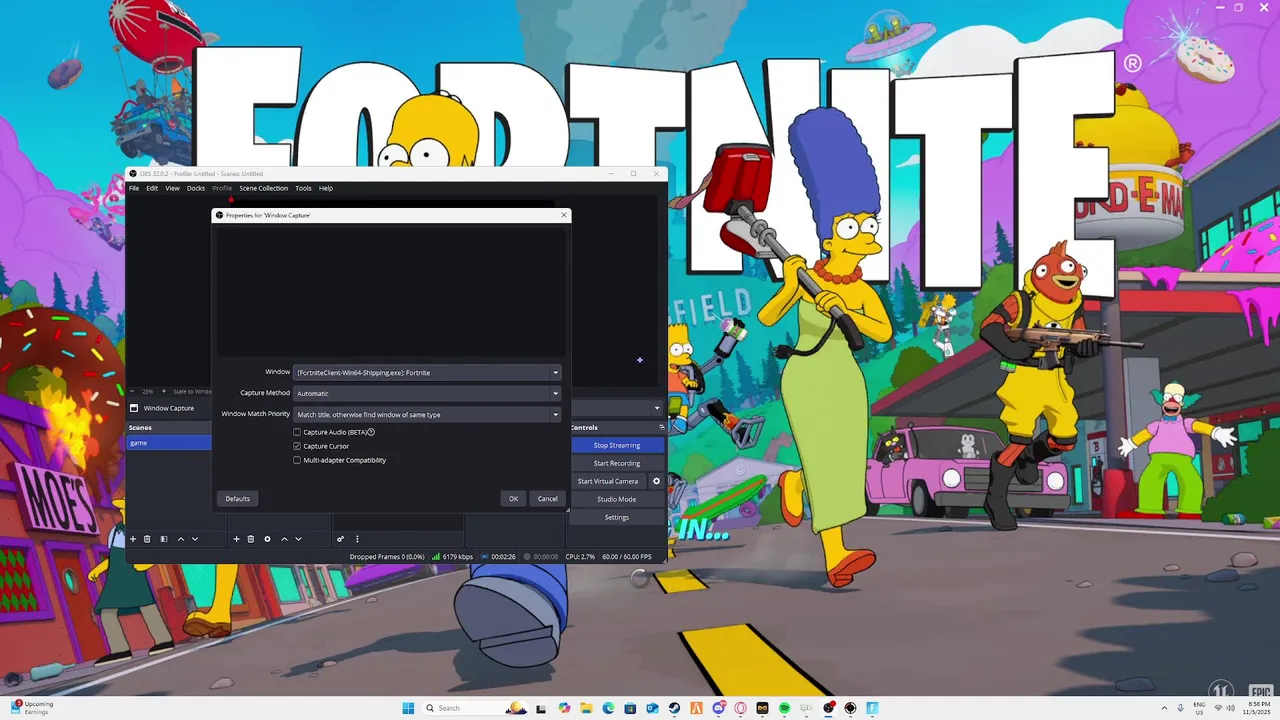Click the 'CPU: 2.7%' status text

click(x=580, y=556)
